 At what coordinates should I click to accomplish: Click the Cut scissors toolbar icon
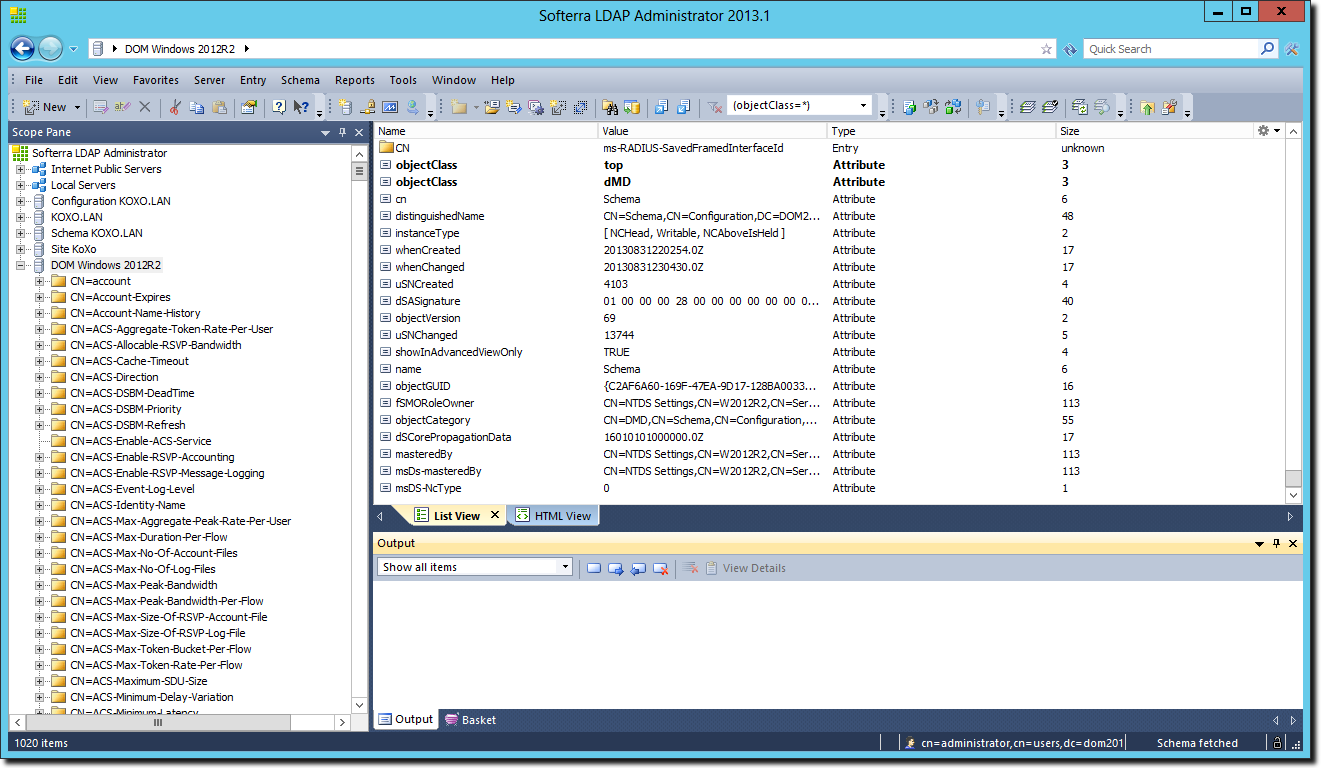174,107
